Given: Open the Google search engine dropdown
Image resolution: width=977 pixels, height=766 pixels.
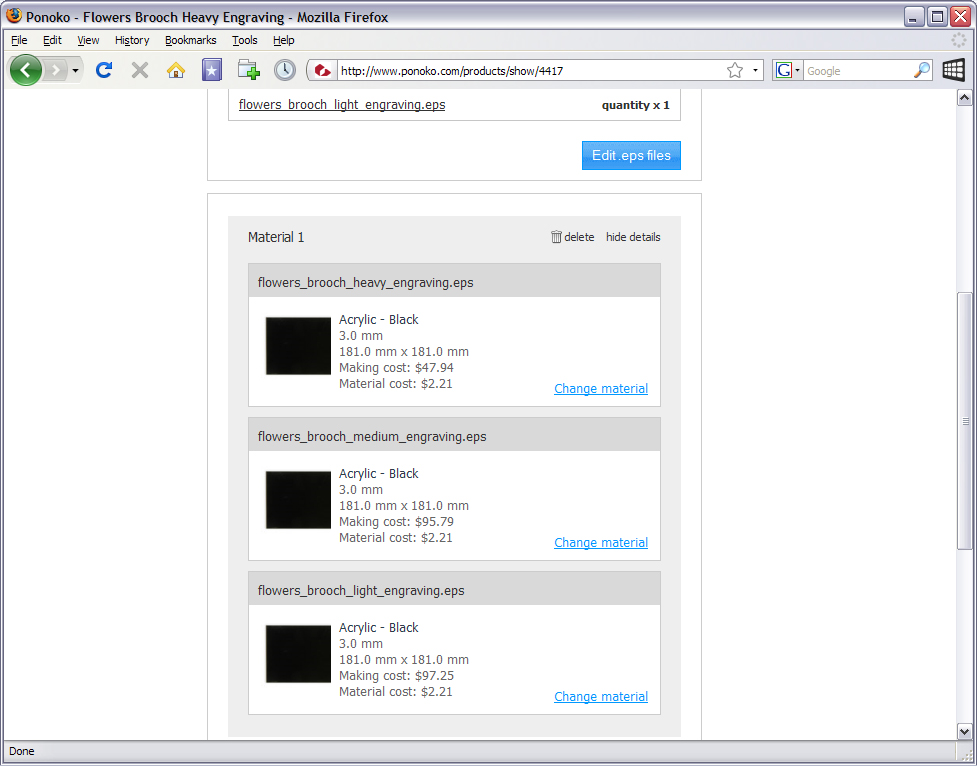Looking at the screenshot, I should [x=797, y=70].
